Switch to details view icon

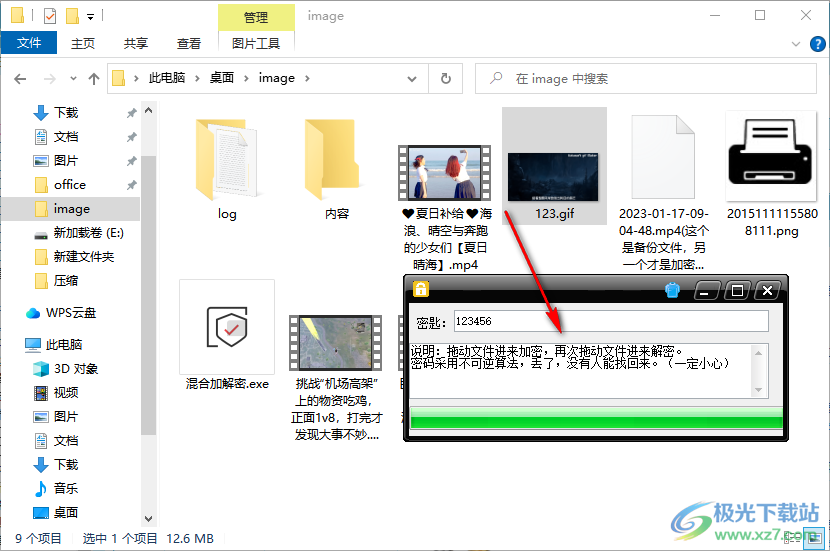point(792,539)
